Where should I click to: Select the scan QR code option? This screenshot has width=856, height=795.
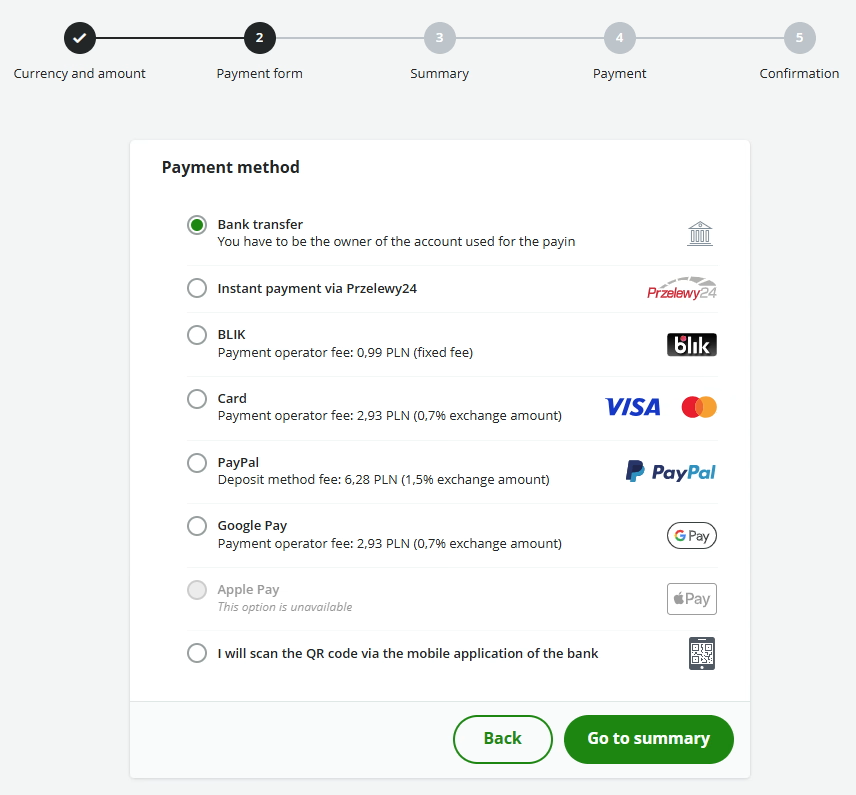pos(197,653)
